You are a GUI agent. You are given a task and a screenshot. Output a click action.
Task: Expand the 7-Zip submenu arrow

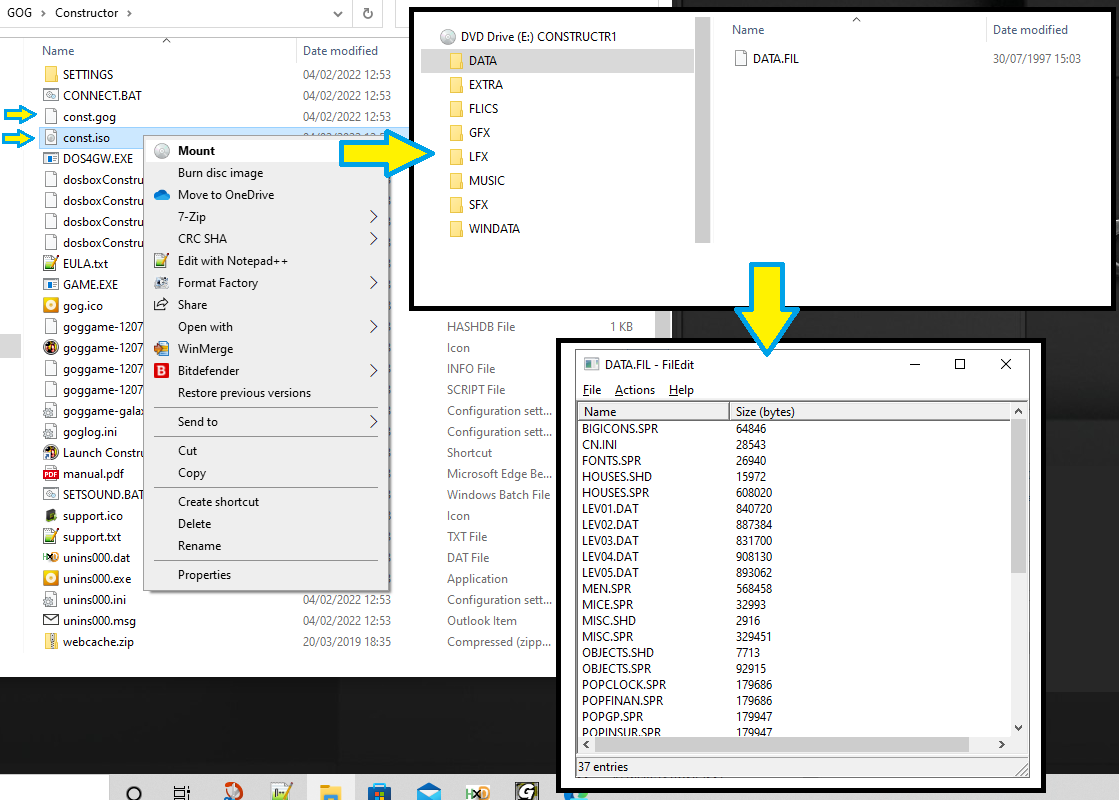(374, 217)
